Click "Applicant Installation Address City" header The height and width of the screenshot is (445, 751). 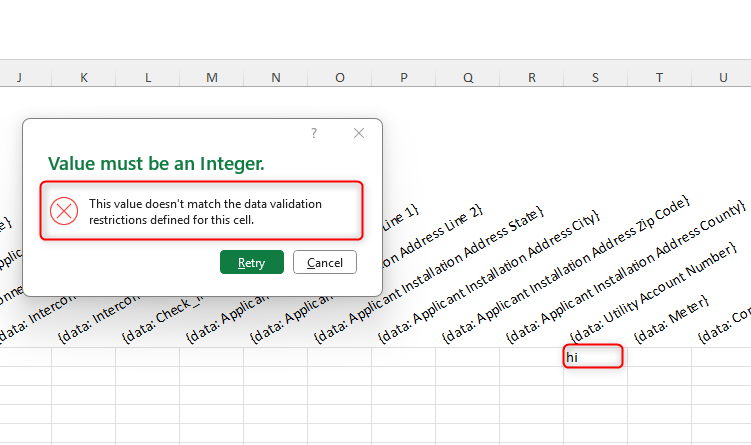489,276
